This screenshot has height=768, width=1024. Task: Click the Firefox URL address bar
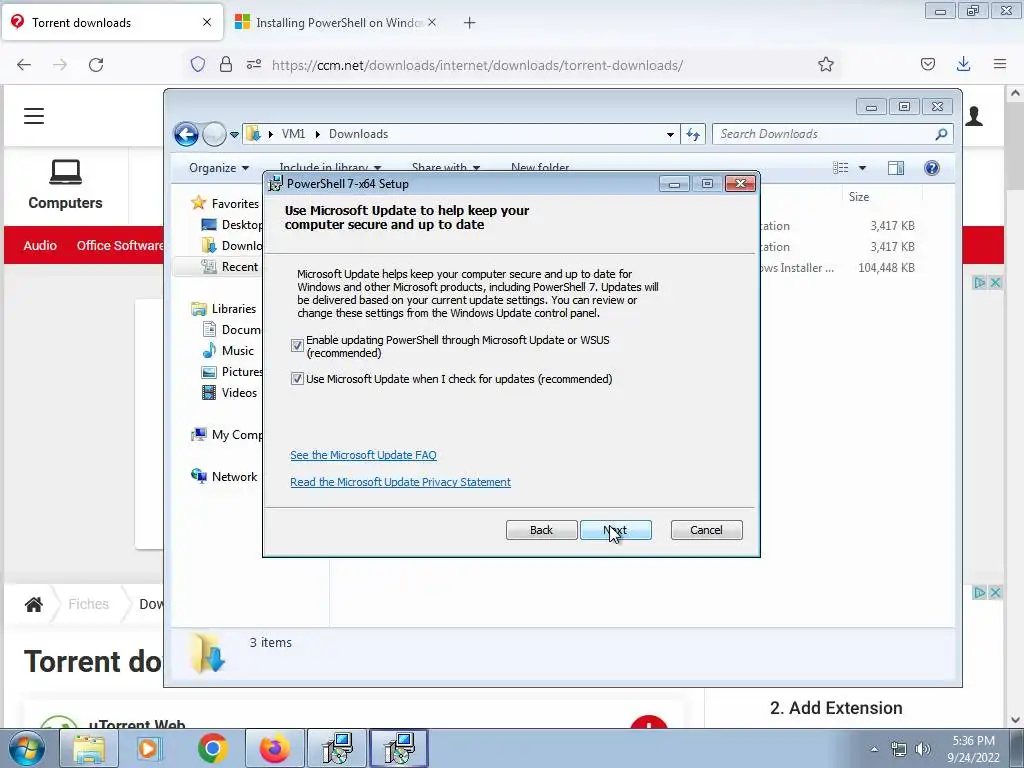pos(477,65)
